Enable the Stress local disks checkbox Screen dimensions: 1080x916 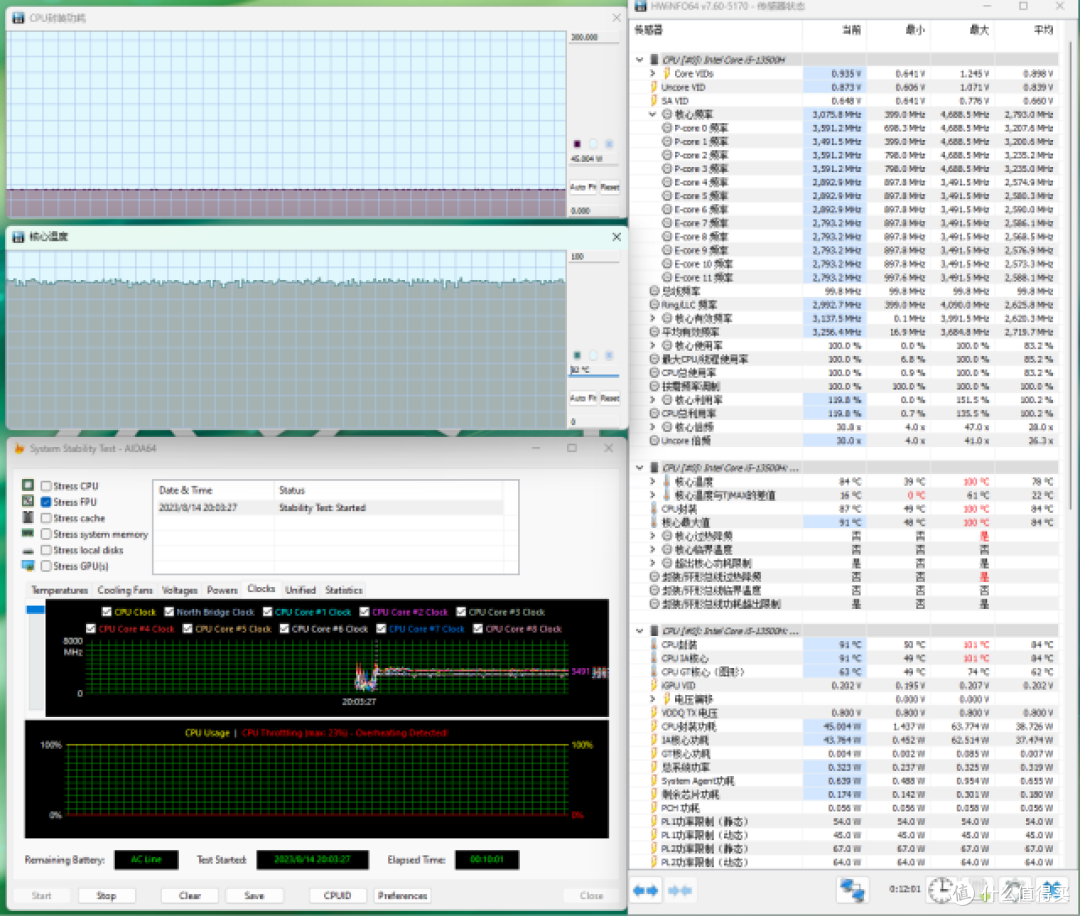coord(46,550)
